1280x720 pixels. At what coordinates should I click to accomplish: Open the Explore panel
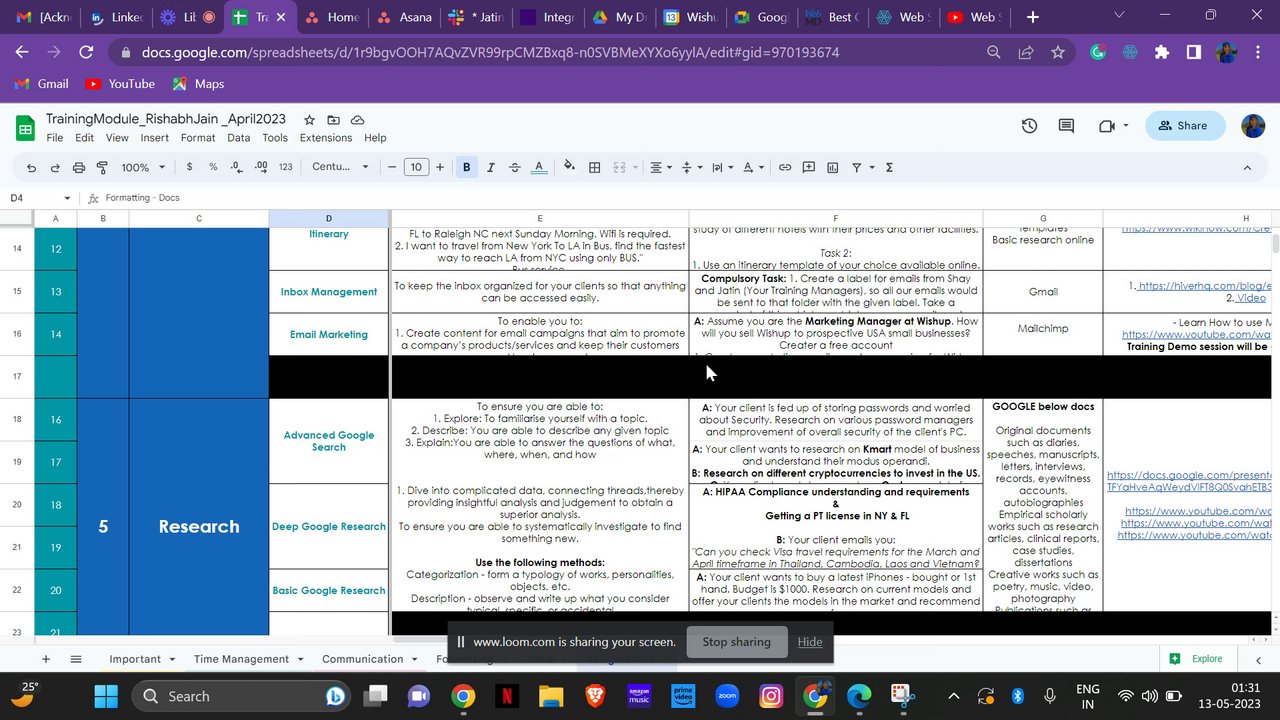(1197, 659)
